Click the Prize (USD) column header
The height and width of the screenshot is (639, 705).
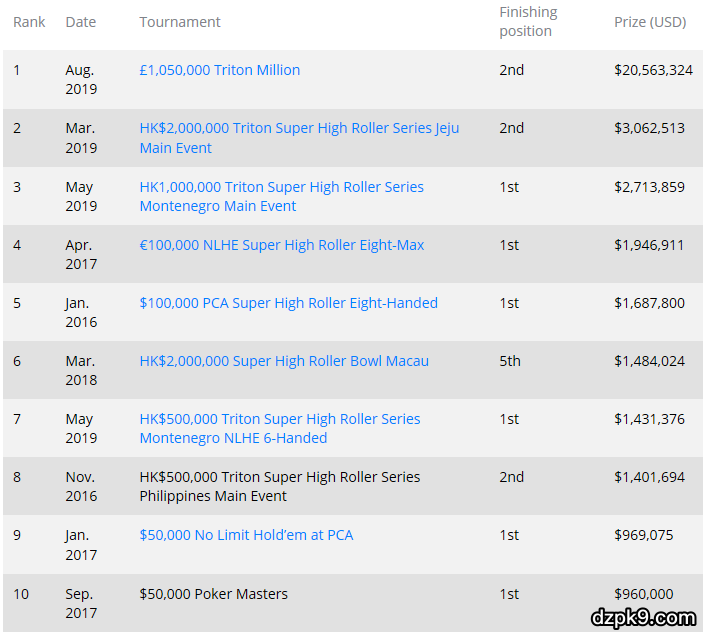tap(650, 22)
